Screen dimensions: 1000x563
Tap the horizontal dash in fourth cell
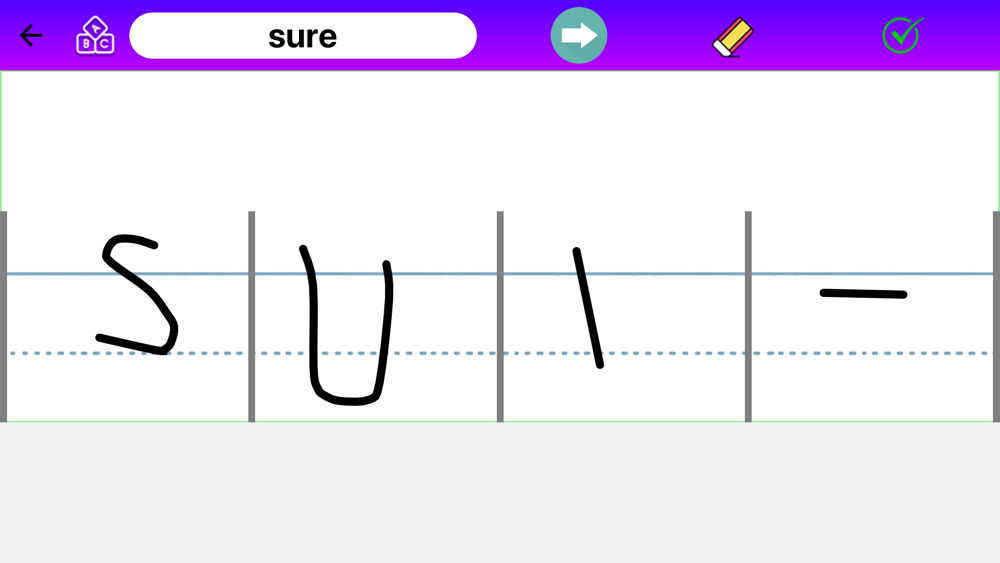pos(863,293)
